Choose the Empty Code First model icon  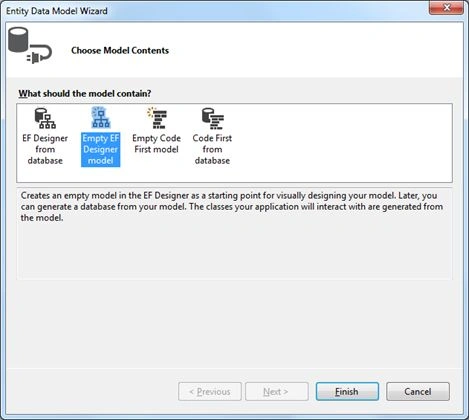click(x=157, y=118)
